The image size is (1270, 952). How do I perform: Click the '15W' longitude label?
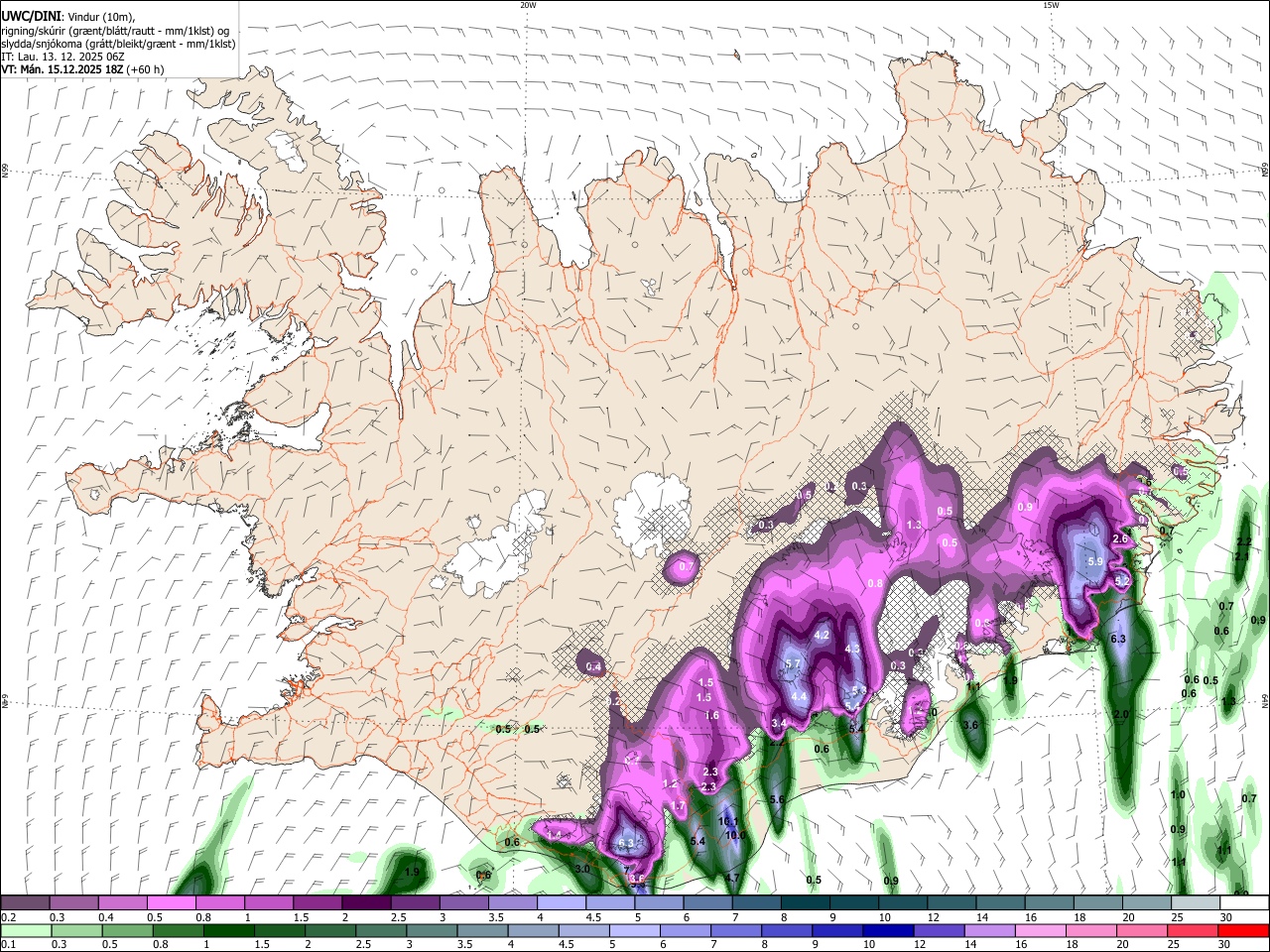[x=1051, y=5]
